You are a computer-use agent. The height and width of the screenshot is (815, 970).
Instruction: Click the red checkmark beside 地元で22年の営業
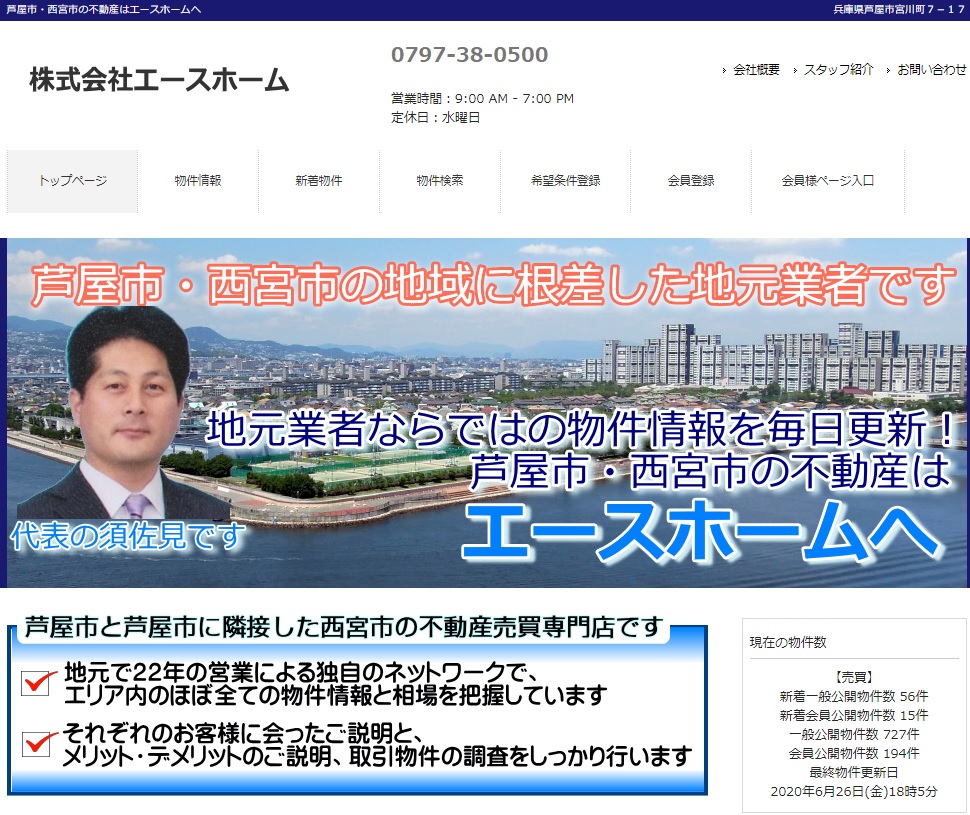(x=37, y=683)
